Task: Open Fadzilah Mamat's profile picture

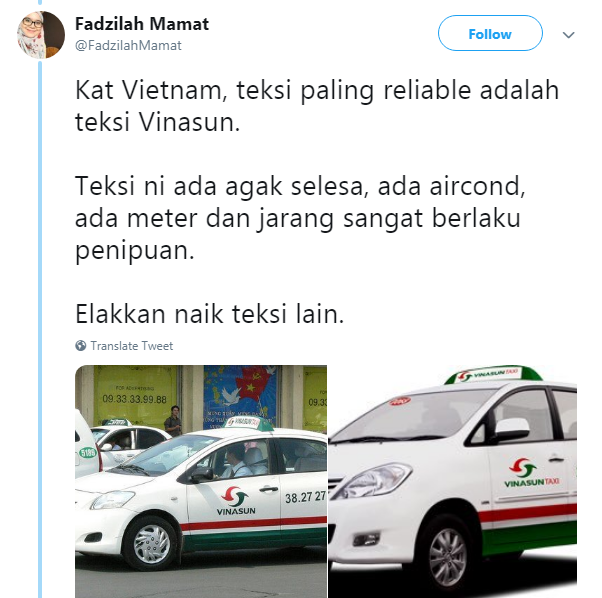Action: click(x=41, y=35)
